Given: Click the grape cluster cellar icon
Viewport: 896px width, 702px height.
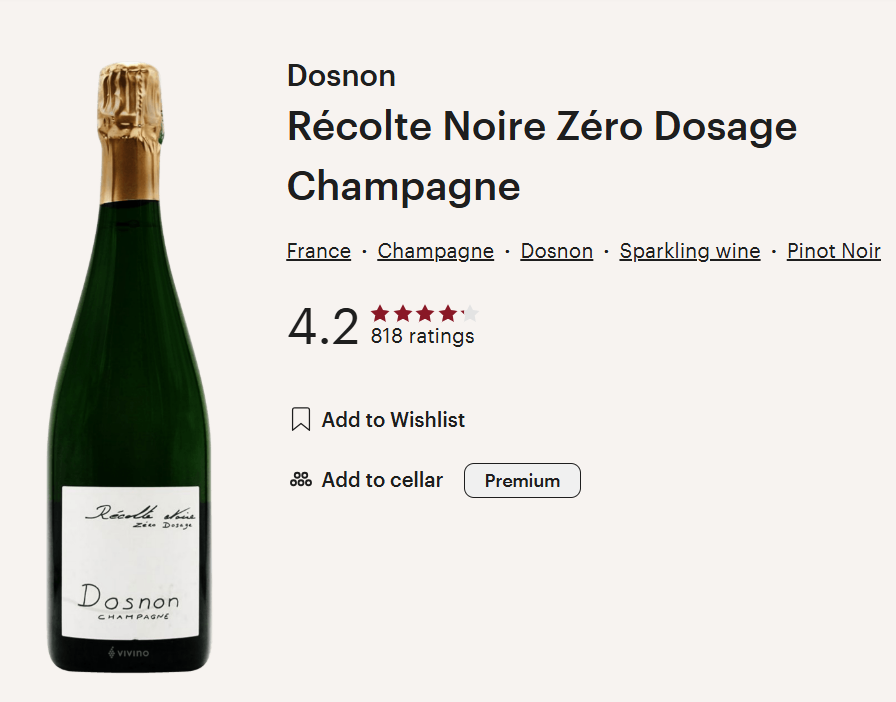Looking at the screenshot, I should pyautogui.click(x=301, y=480).
